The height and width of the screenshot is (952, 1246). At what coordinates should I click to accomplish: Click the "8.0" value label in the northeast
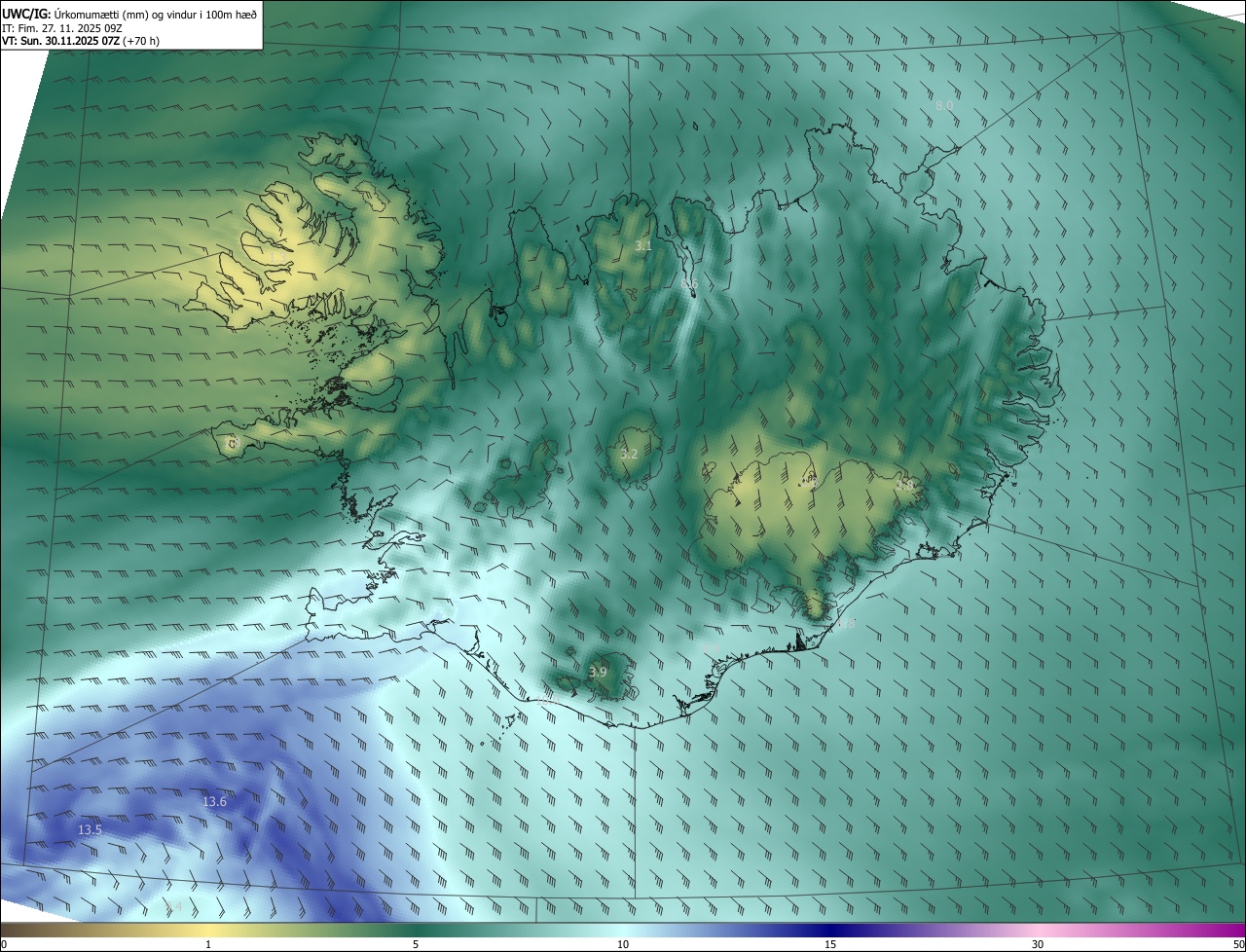[944, 105]
